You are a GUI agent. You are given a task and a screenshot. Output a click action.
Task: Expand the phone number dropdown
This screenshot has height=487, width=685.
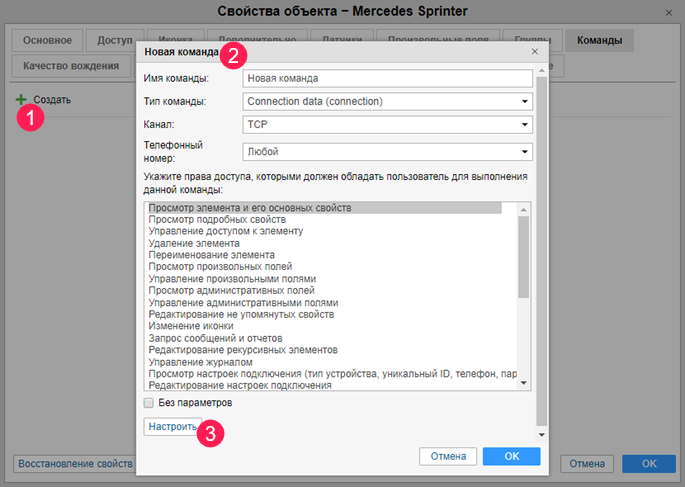click(525, 152)
